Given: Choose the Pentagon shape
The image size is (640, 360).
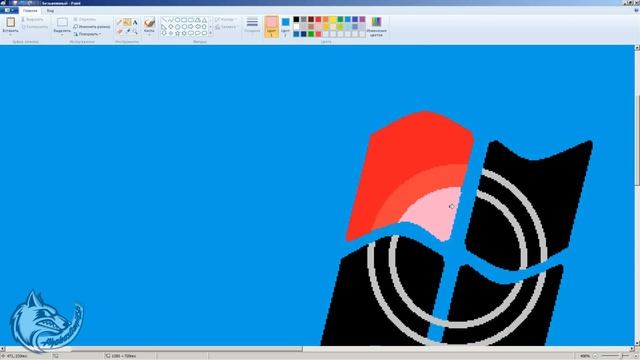Looking at the screenshot, I should coord(178,27).
